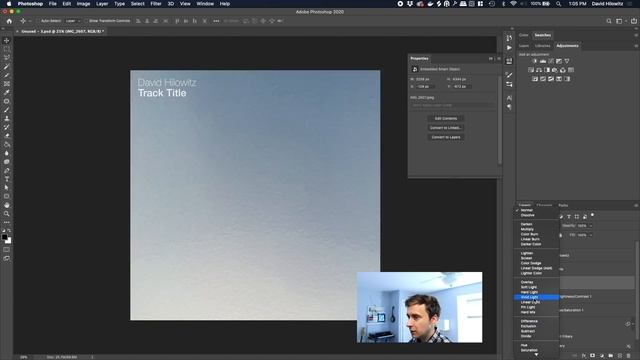Click the Convert to Layers button
Viewport: 640px width, 360px height.
(446, 137)
